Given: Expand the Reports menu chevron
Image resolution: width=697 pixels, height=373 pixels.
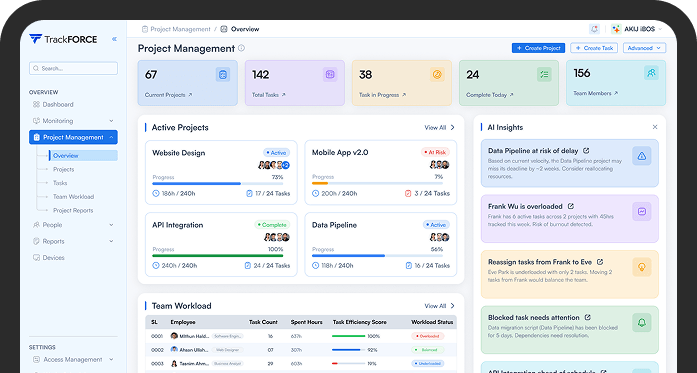Looking at the screenshot, I should click(x=111, y=241).
